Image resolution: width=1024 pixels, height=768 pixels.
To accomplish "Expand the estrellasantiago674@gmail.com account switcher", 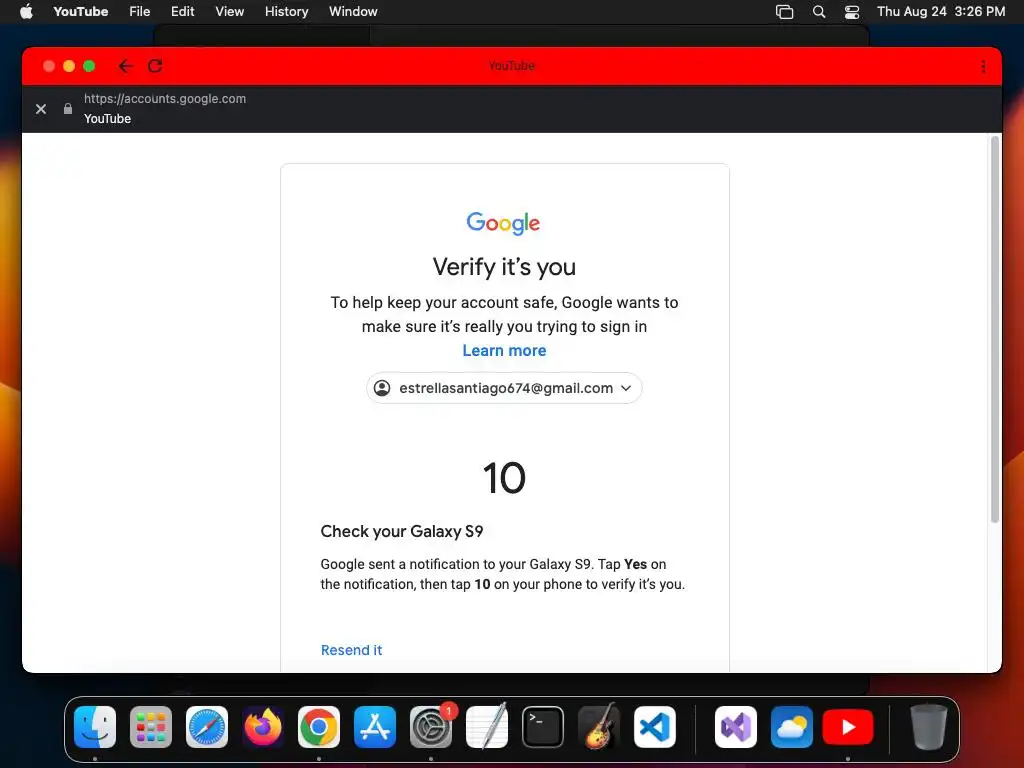I will click(504, 388).
